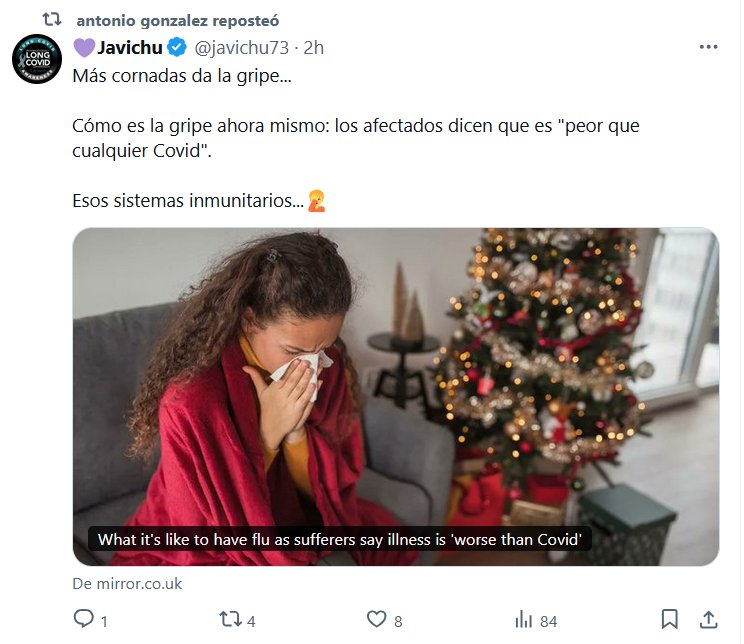Repost this tweet with the retweet icon
Viewport: 744px width, 644px height.
tap(230, 619)
